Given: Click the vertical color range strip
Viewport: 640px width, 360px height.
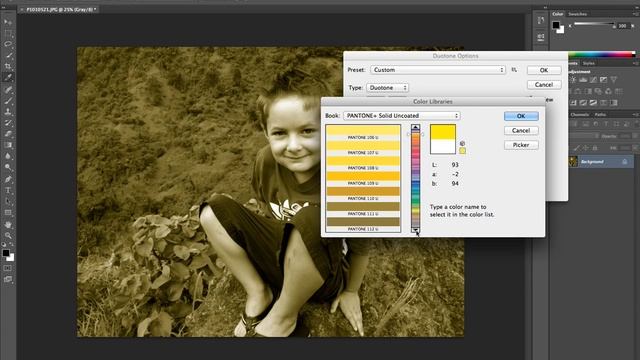Looking at the screenshot, I should 416,179.
